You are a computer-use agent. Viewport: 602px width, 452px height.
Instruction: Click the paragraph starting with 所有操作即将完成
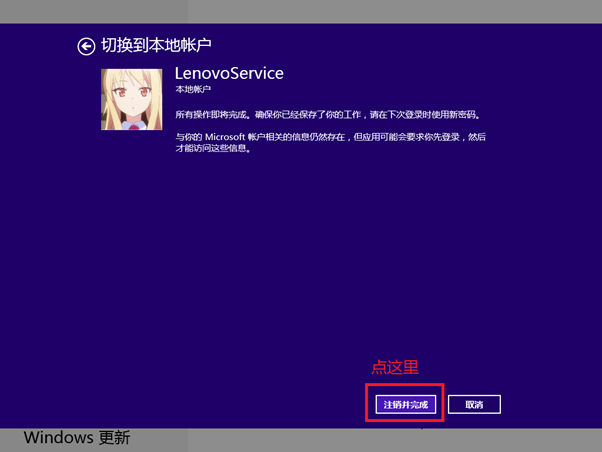click(x=328, y=114)
